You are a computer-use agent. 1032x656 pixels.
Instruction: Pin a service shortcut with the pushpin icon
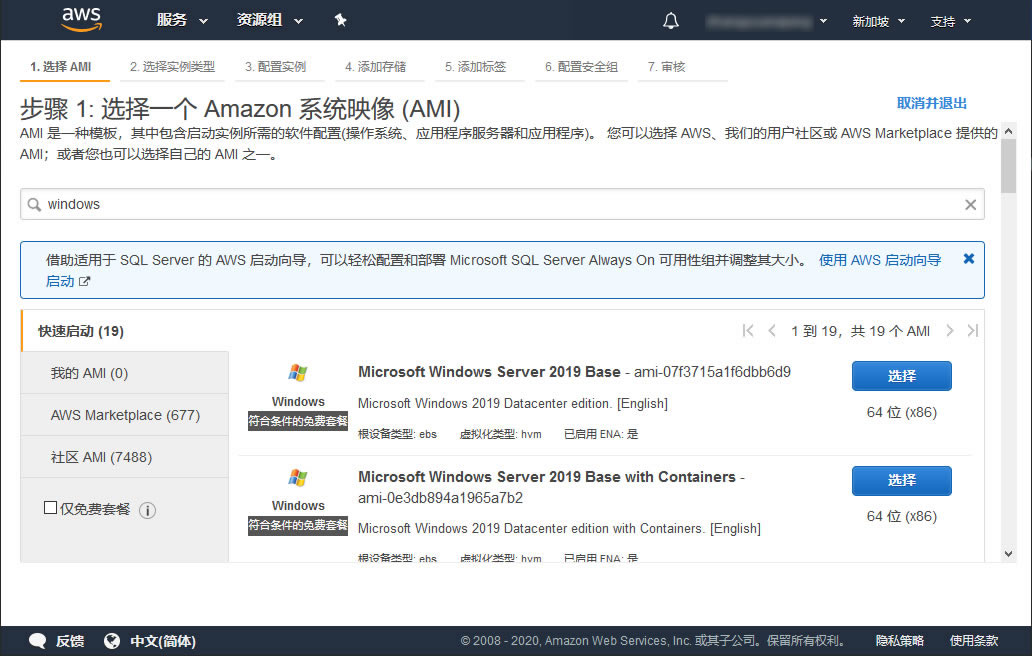(x=340, y=20)
